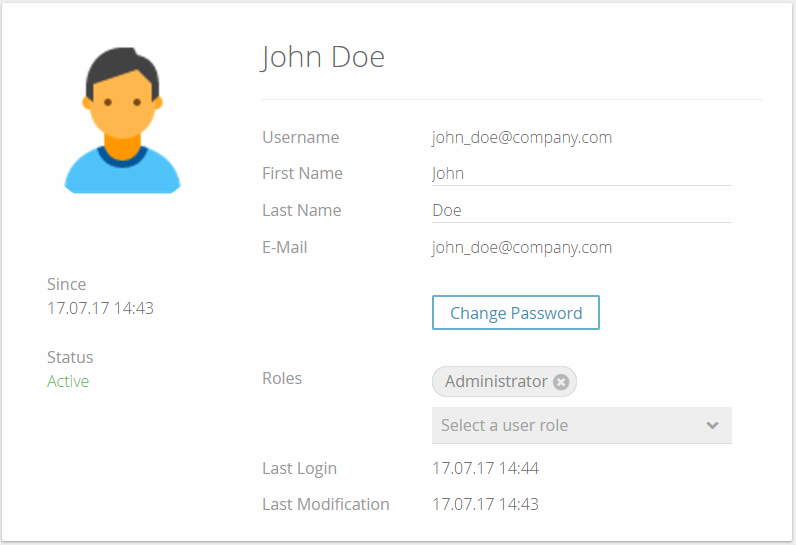
Task: Click the Last Login label
Action: pos(300,468)
